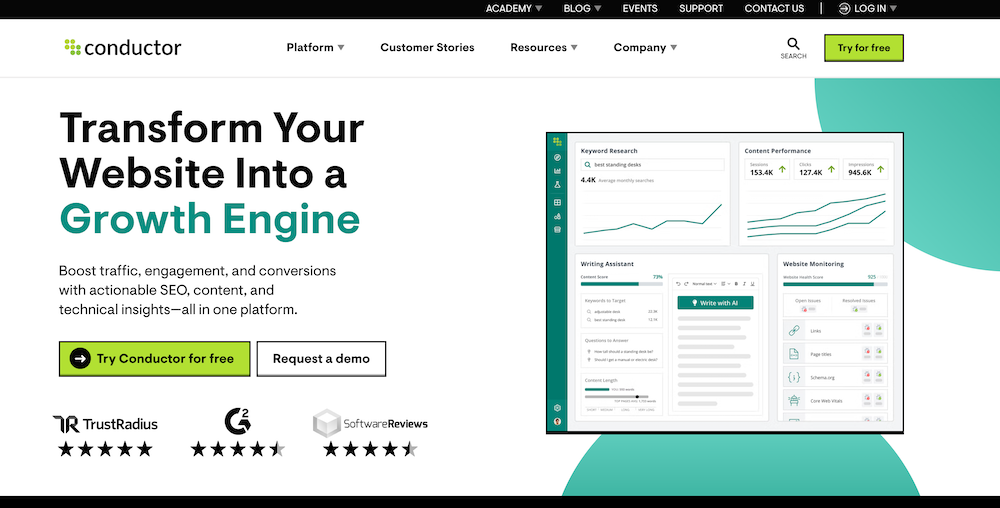Click the curly braces icon beside Schema.org
This screenshot has height=508, width=1000.
[794, 377]
